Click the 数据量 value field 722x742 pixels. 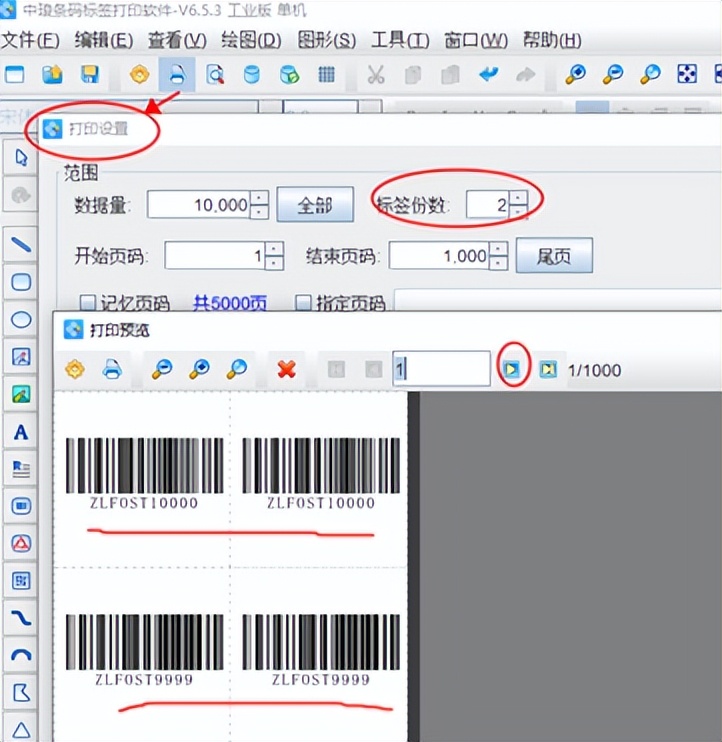click(199, 204)
